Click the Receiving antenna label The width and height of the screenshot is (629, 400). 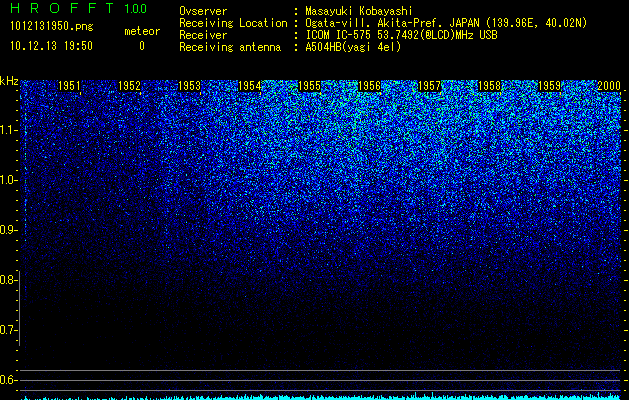click(x=230, y=47)
